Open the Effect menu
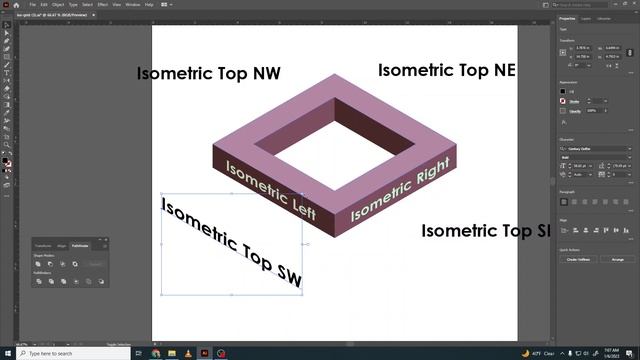 [102, 4]
